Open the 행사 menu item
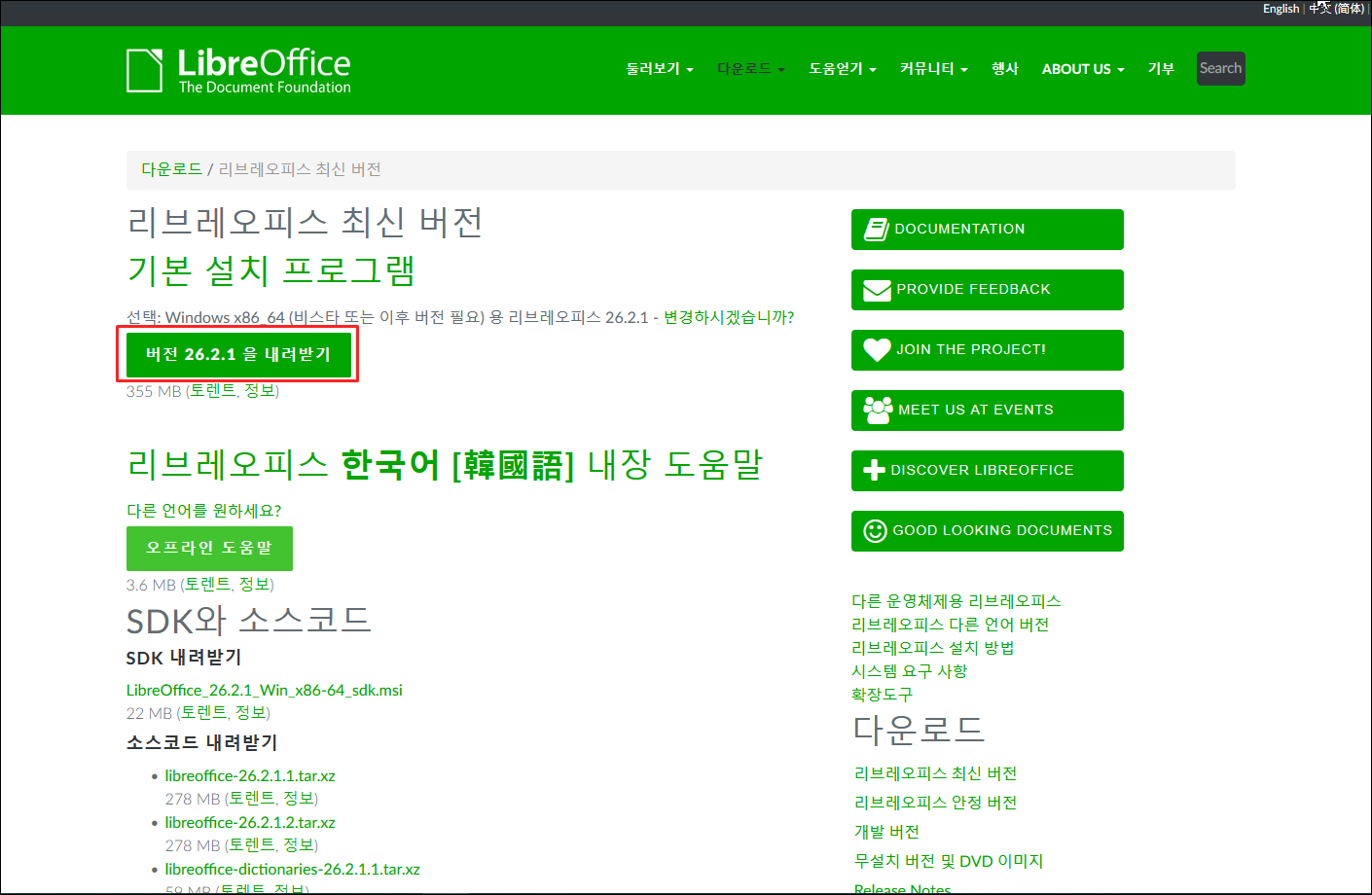Viewport: 1372px width, 895px height. point(1004,69)
